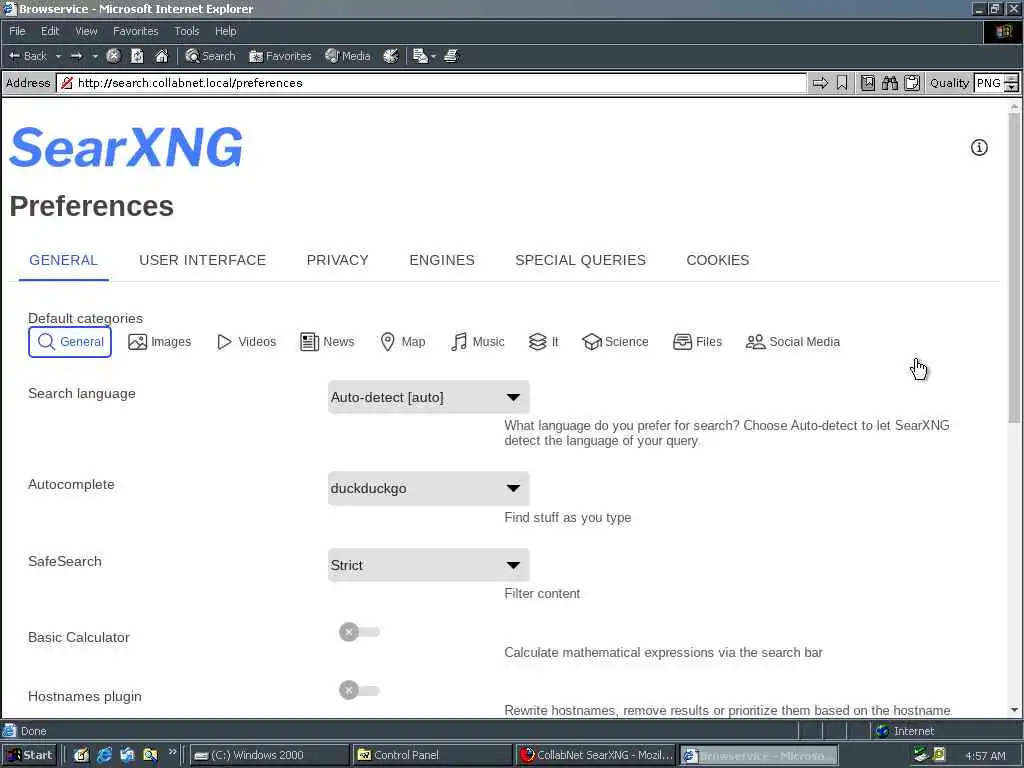Open the View menu
This screenshot has height=768, width=1024.
(x=86, y=31)
